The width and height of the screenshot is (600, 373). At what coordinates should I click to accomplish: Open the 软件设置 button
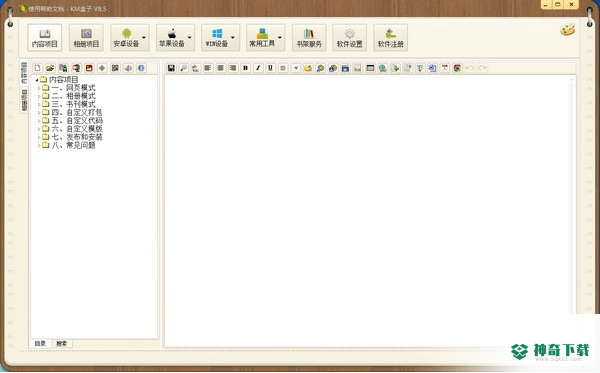pyautogui.click(x=349, y=37)
